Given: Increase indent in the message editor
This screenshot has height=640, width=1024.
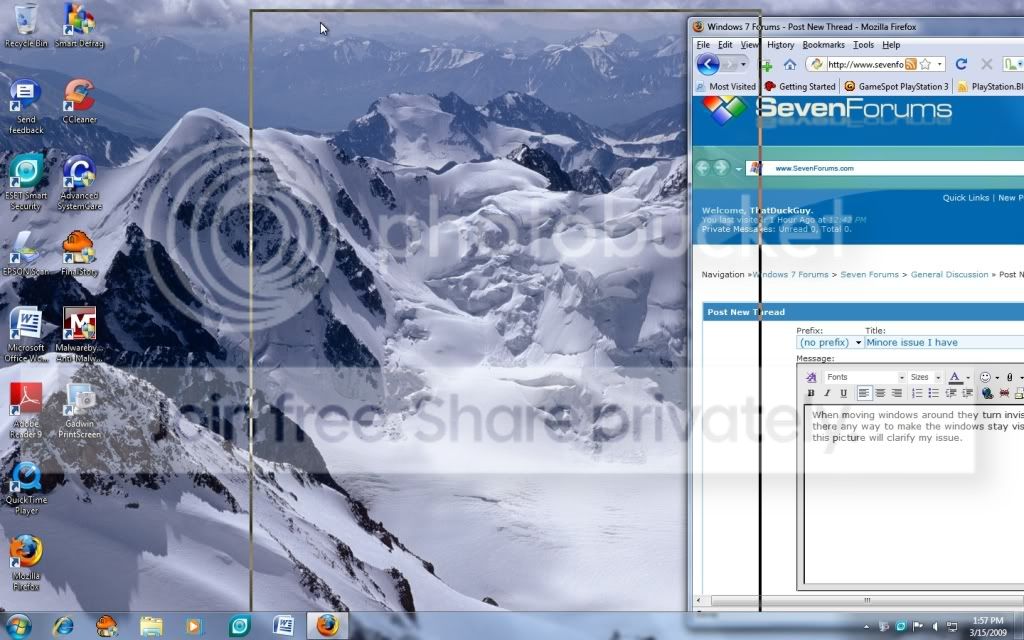Looking at the screenshot, I should point(967,393).
